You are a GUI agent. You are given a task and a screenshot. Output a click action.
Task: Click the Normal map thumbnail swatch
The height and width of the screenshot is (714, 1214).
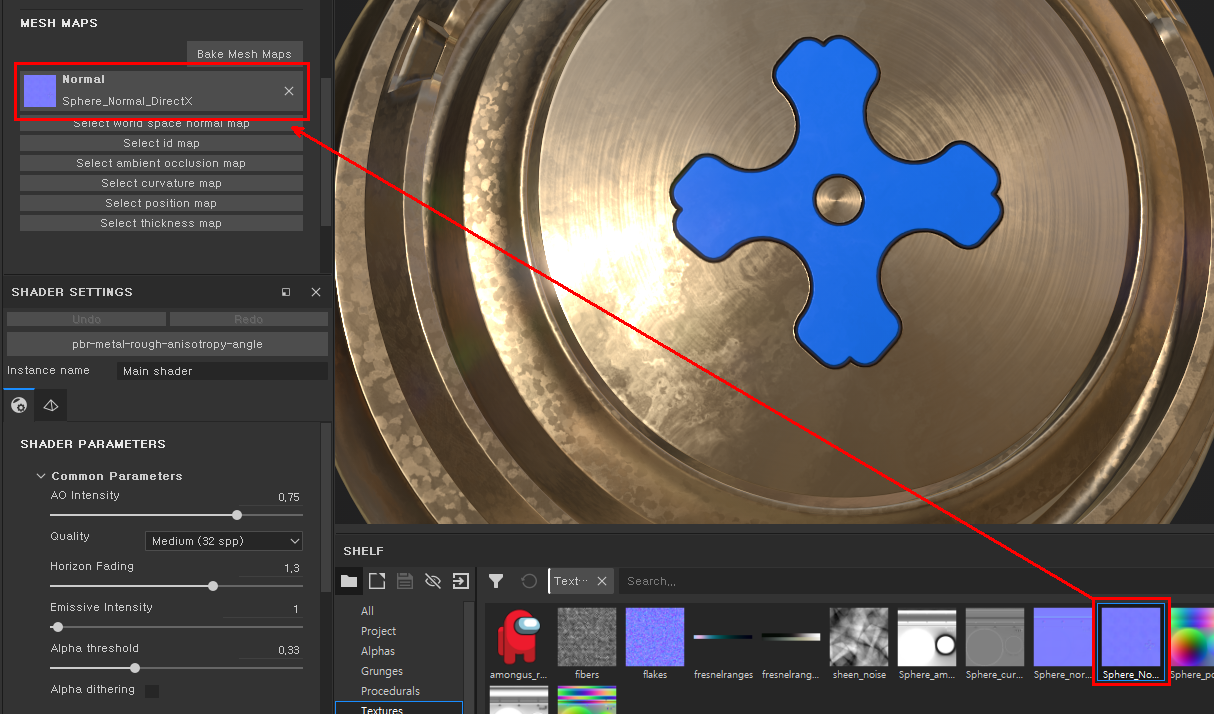(40, 91)
